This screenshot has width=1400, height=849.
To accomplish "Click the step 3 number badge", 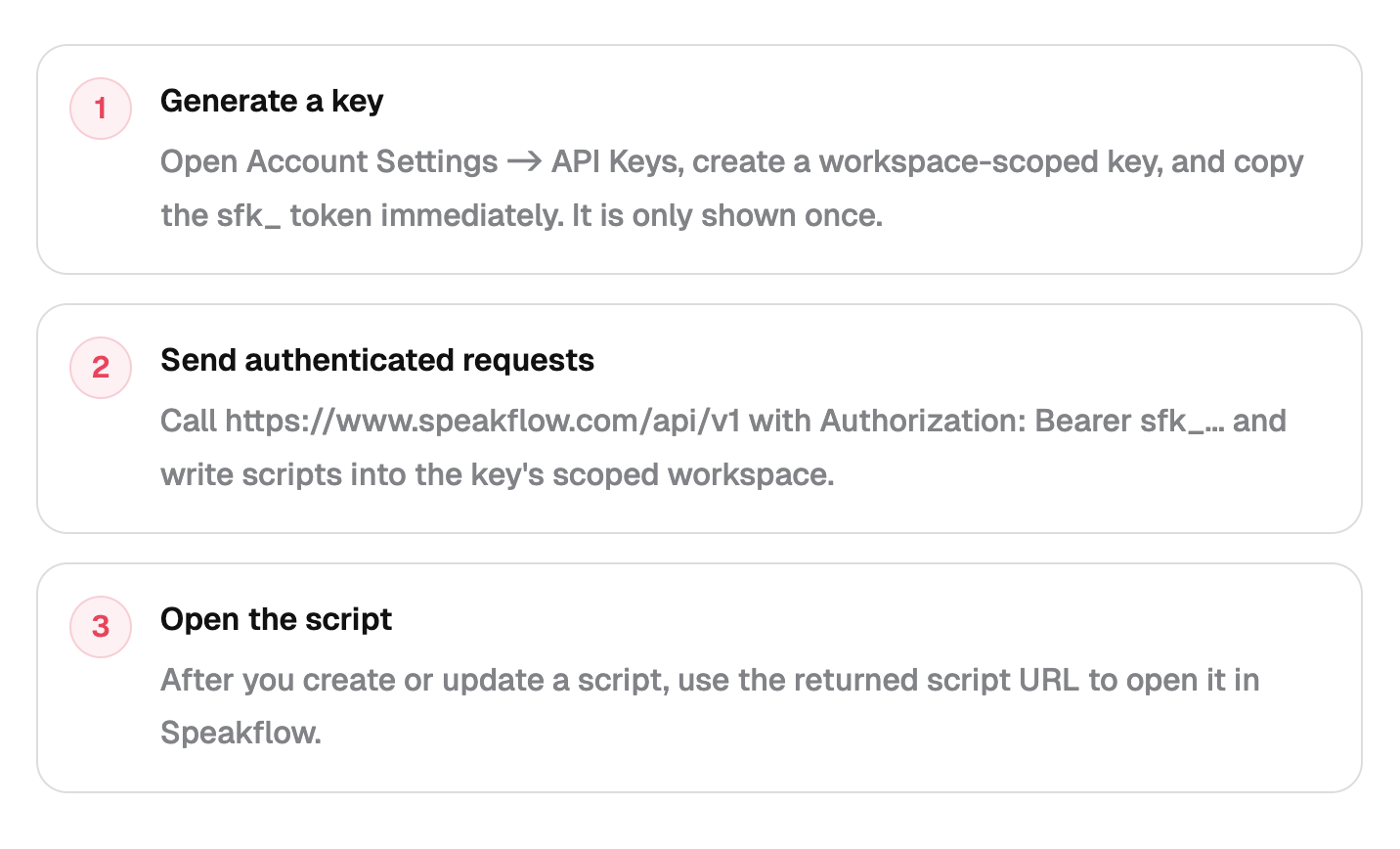I will point(101,627).
